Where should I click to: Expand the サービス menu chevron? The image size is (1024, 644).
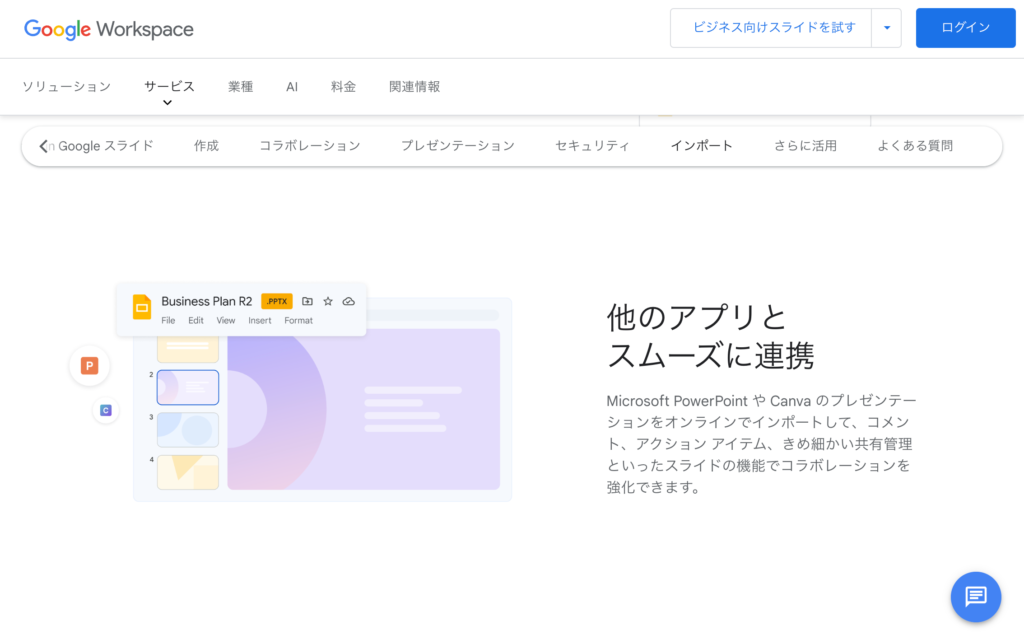pos(168,103)
